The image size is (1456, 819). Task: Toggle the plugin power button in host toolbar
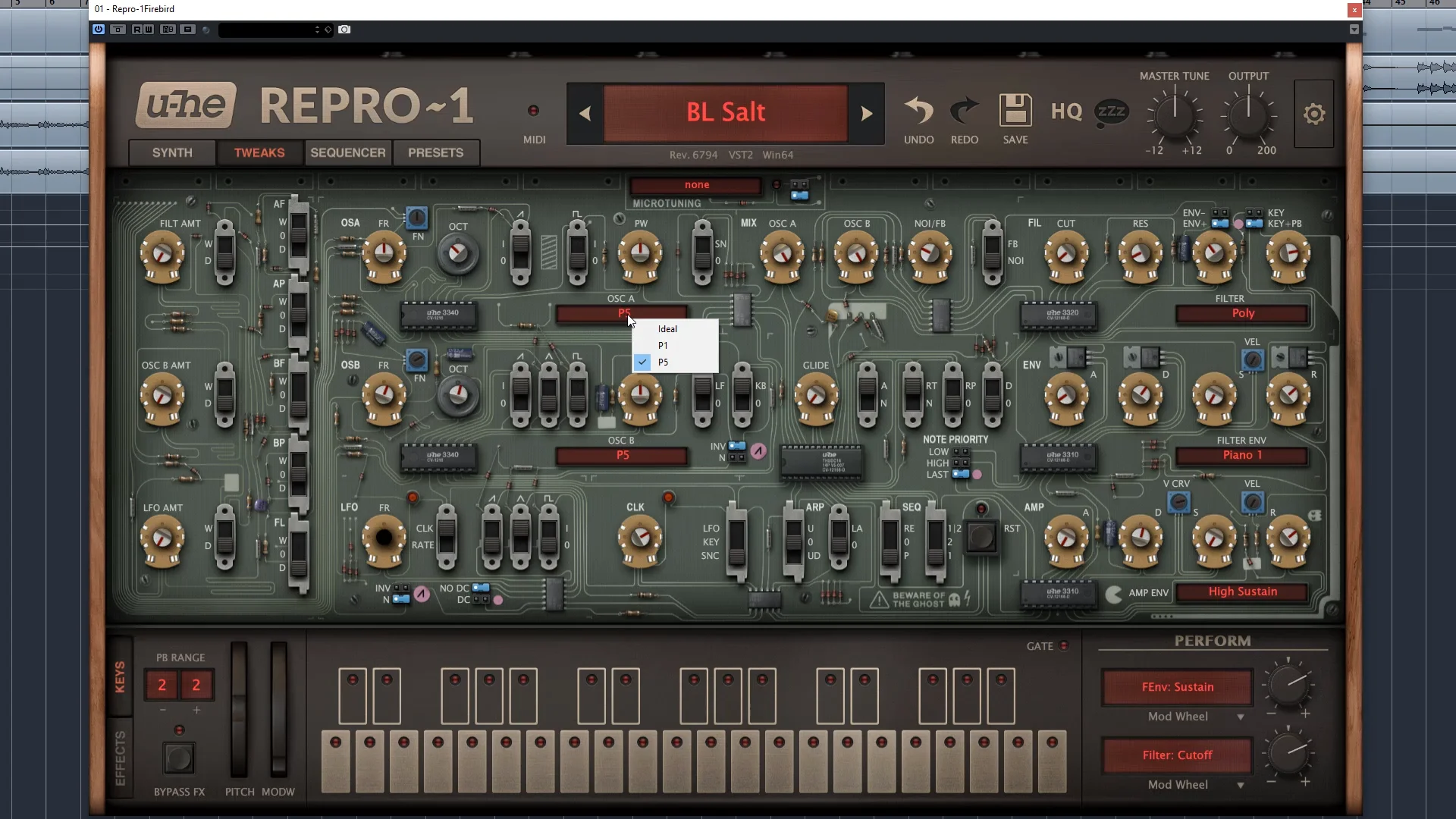(x=99, y=30)
